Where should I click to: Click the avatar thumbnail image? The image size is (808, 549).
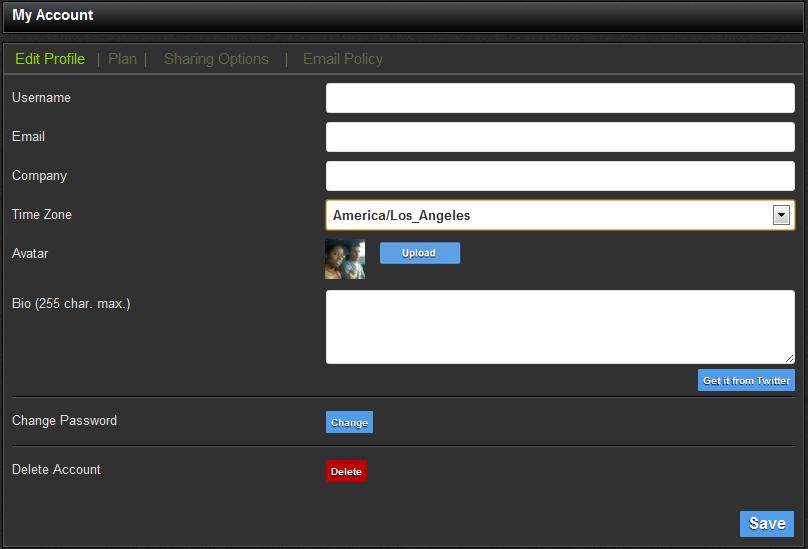click(345, 259)
